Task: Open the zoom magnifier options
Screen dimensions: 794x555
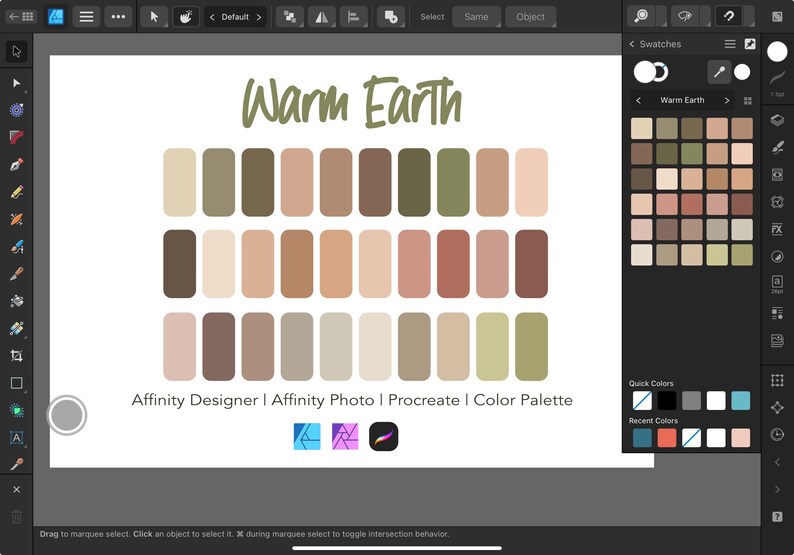Action: tap(641, 17)
